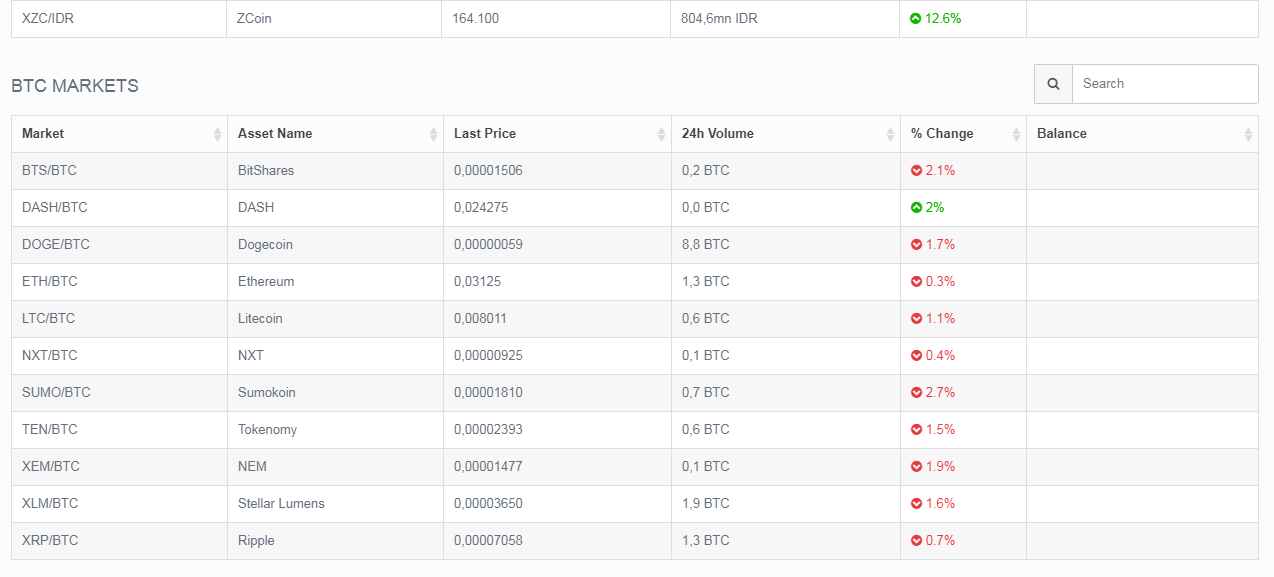Open the XEM/BTC market
The height and width of the screenshot is (577, 1274).
pyautogui.click(x=49, y=467)
